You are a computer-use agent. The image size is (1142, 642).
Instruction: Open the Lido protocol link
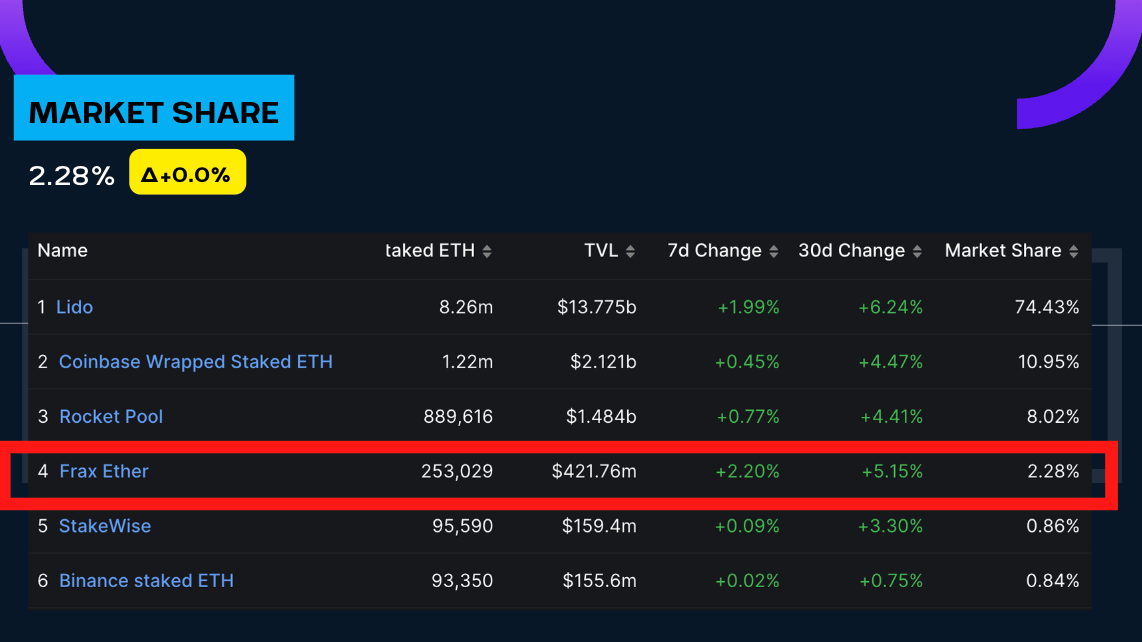click(x=74, y=307)
